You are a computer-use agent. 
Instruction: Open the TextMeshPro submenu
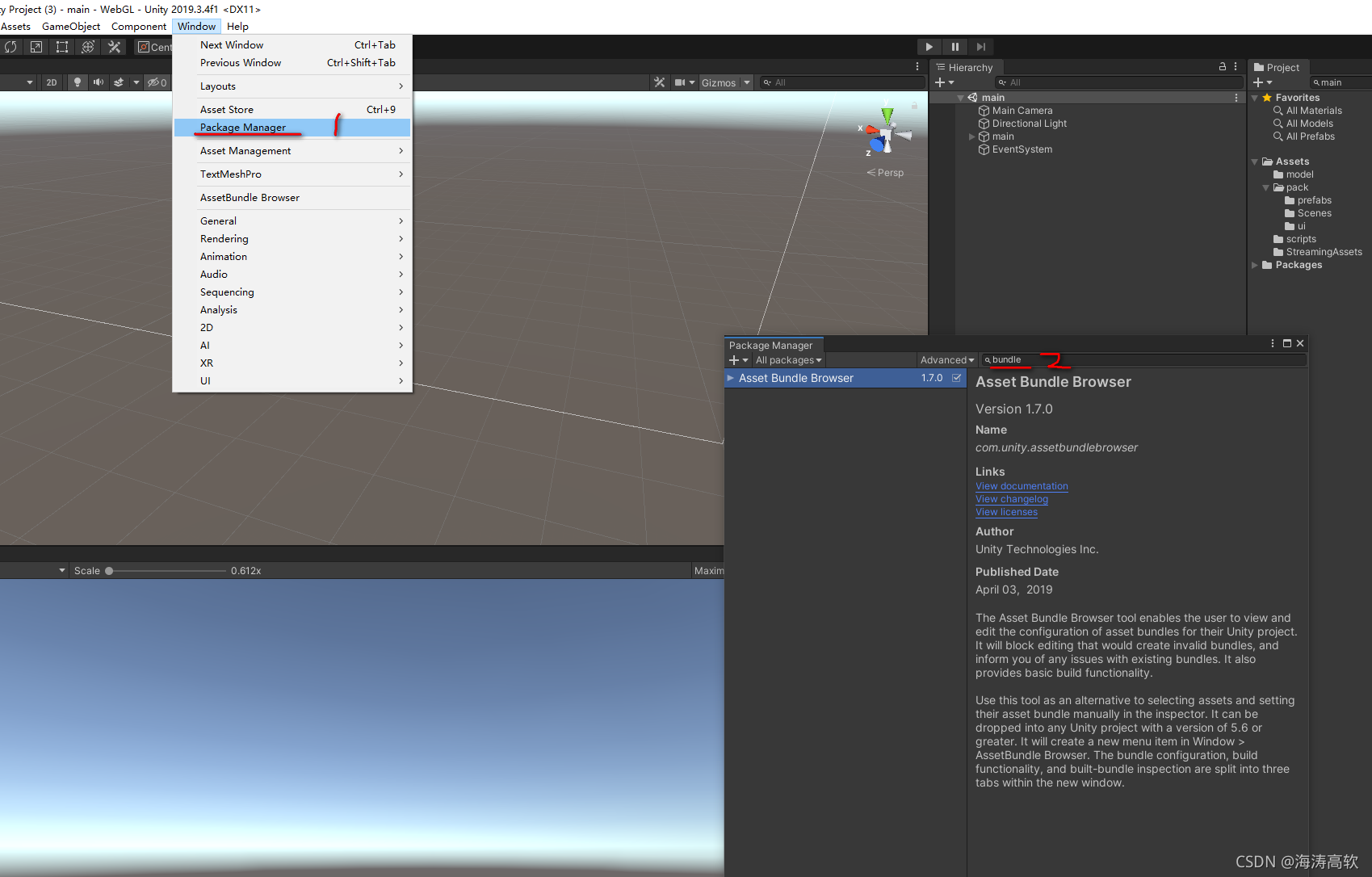coord(292,174)
